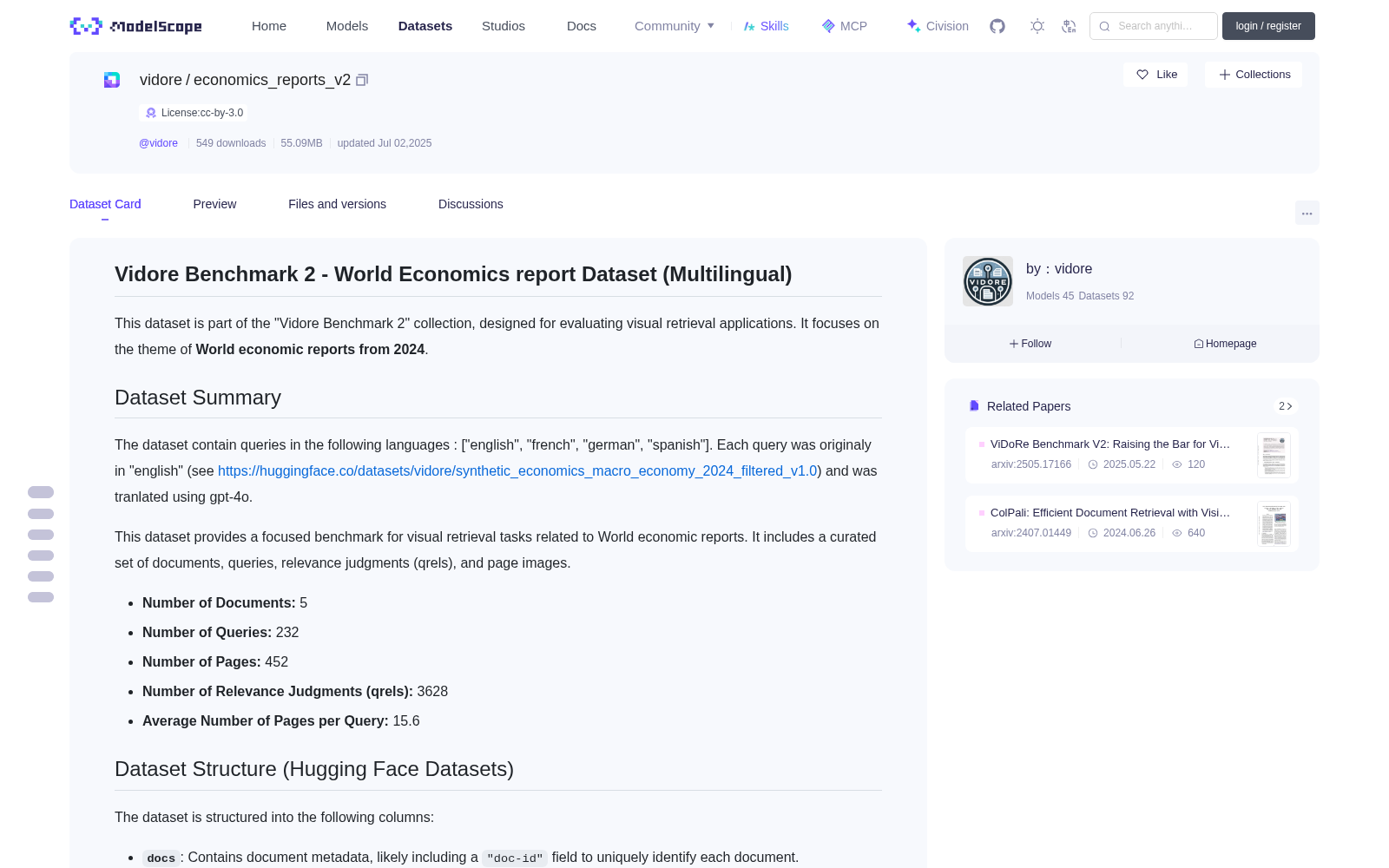Like the dataset with the heart button
Screen dimensions: 1389x868
pyautogui.click(x=1155, y=75)
